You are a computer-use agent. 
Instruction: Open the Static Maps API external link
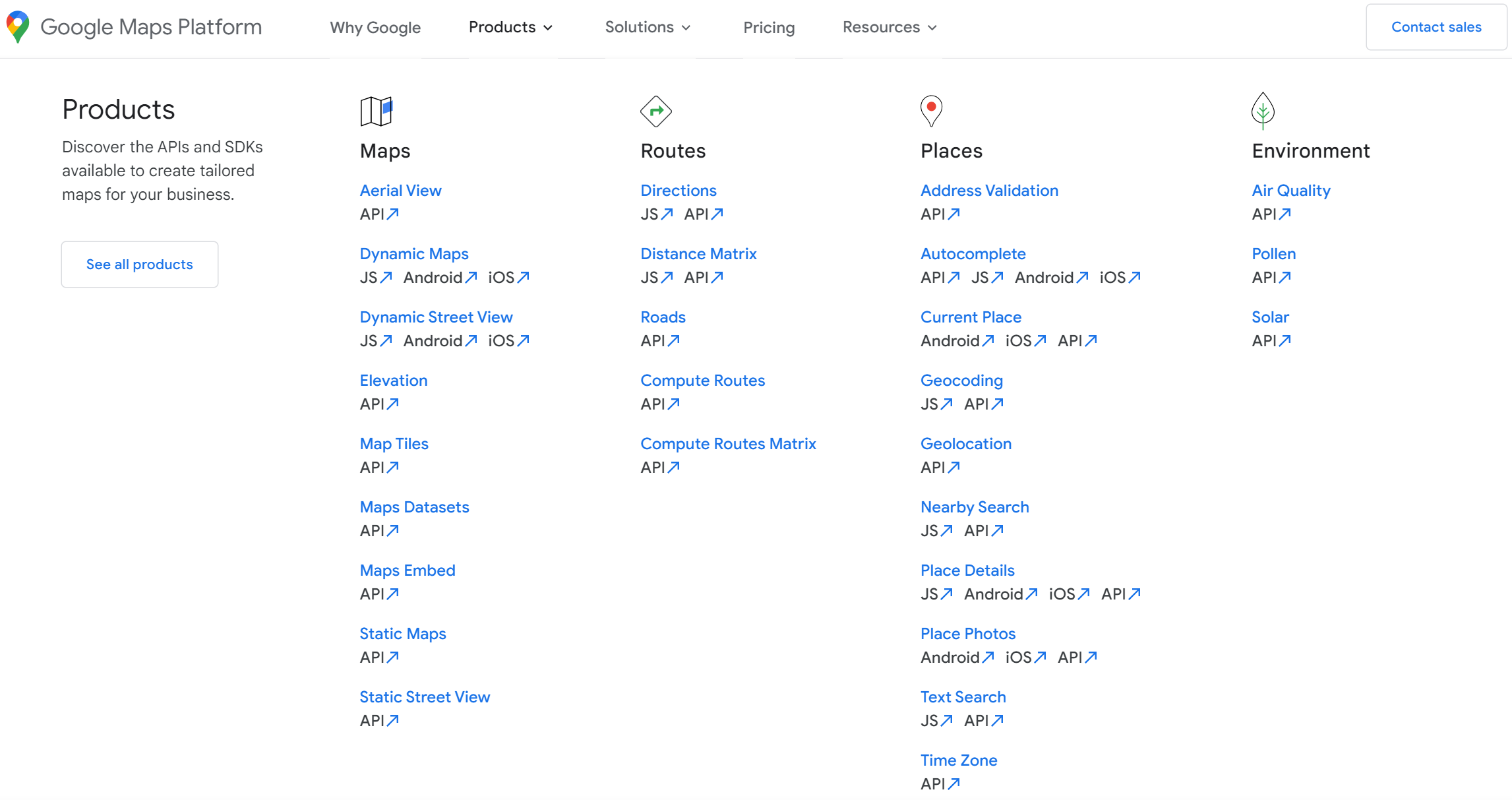[379, 658]
